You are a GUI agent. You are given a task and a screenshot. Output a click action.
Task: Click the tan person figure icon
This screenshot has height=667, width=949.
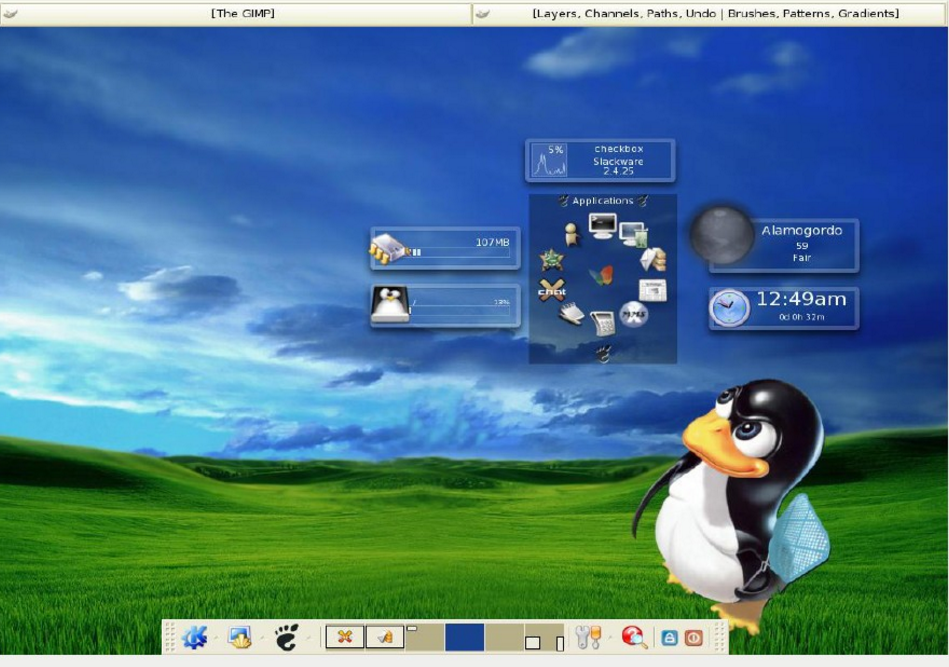point(571,234)
